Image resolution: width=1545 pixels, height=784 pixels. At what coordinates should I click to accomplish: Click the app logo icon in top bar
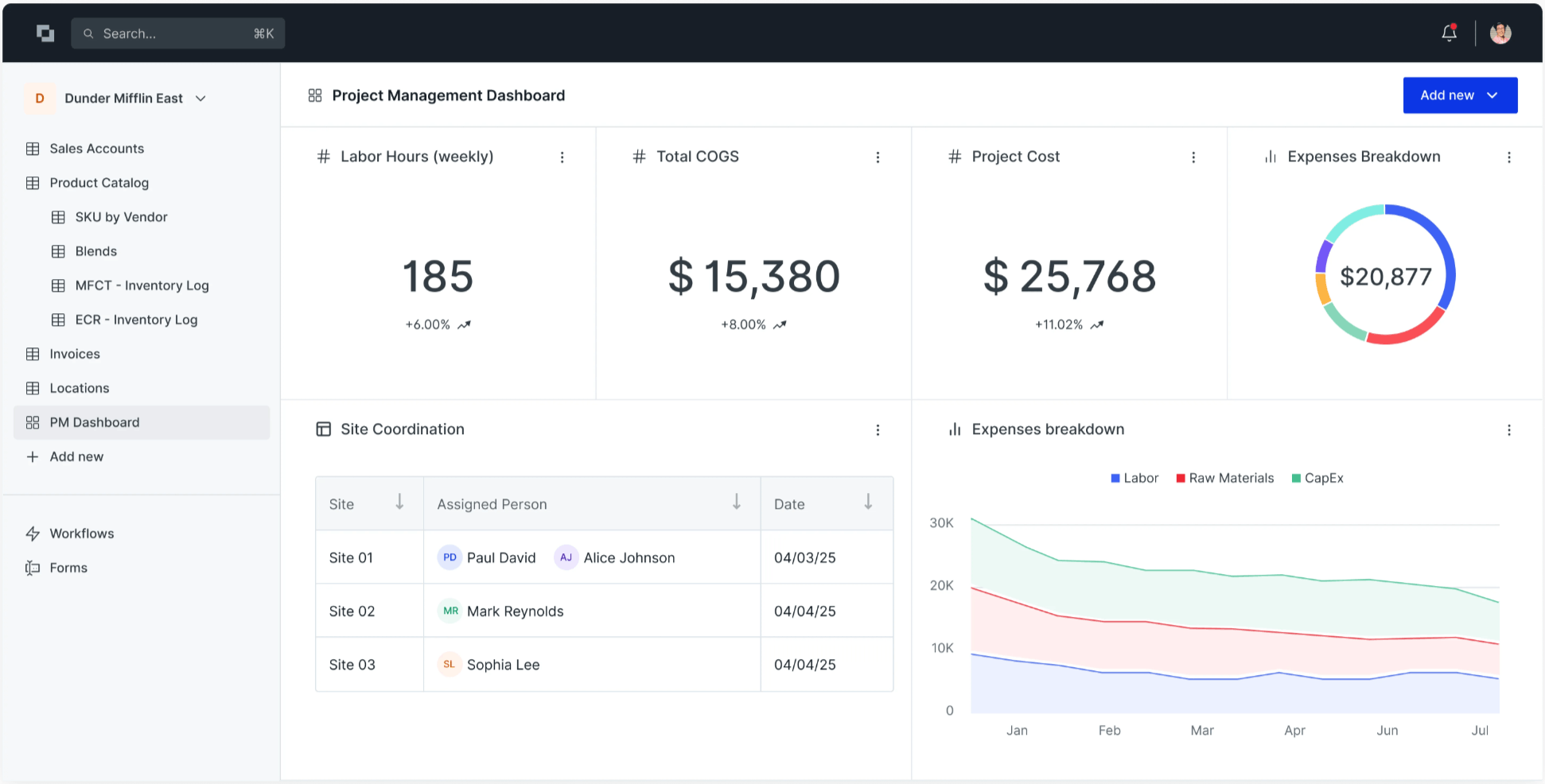click(45, 33)
